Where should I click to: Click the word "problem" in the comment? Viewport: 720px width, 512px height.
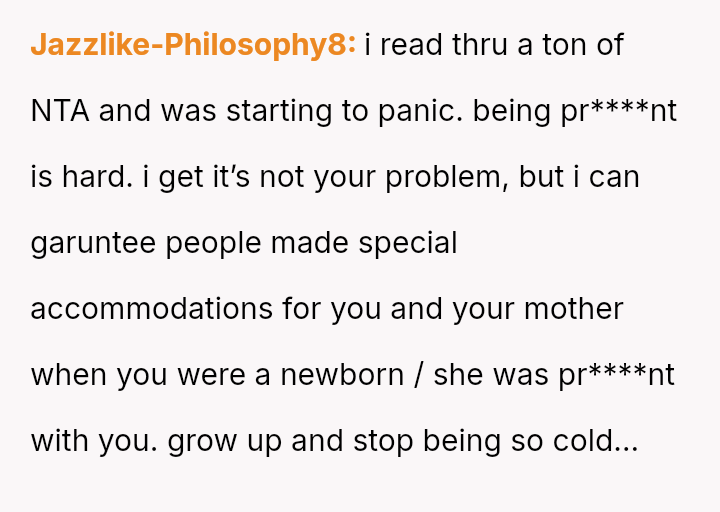[x=440, y=177]
